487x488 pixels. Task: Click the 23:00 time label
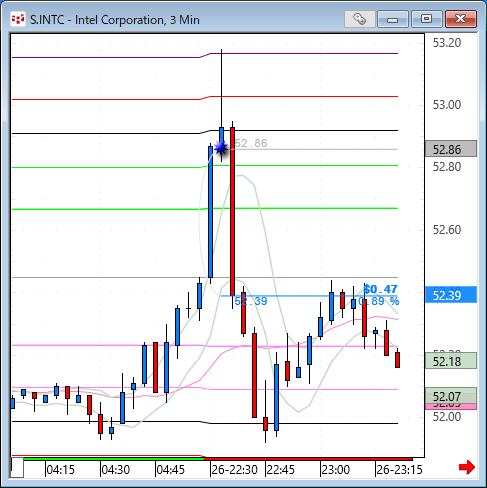pos(335,470)
